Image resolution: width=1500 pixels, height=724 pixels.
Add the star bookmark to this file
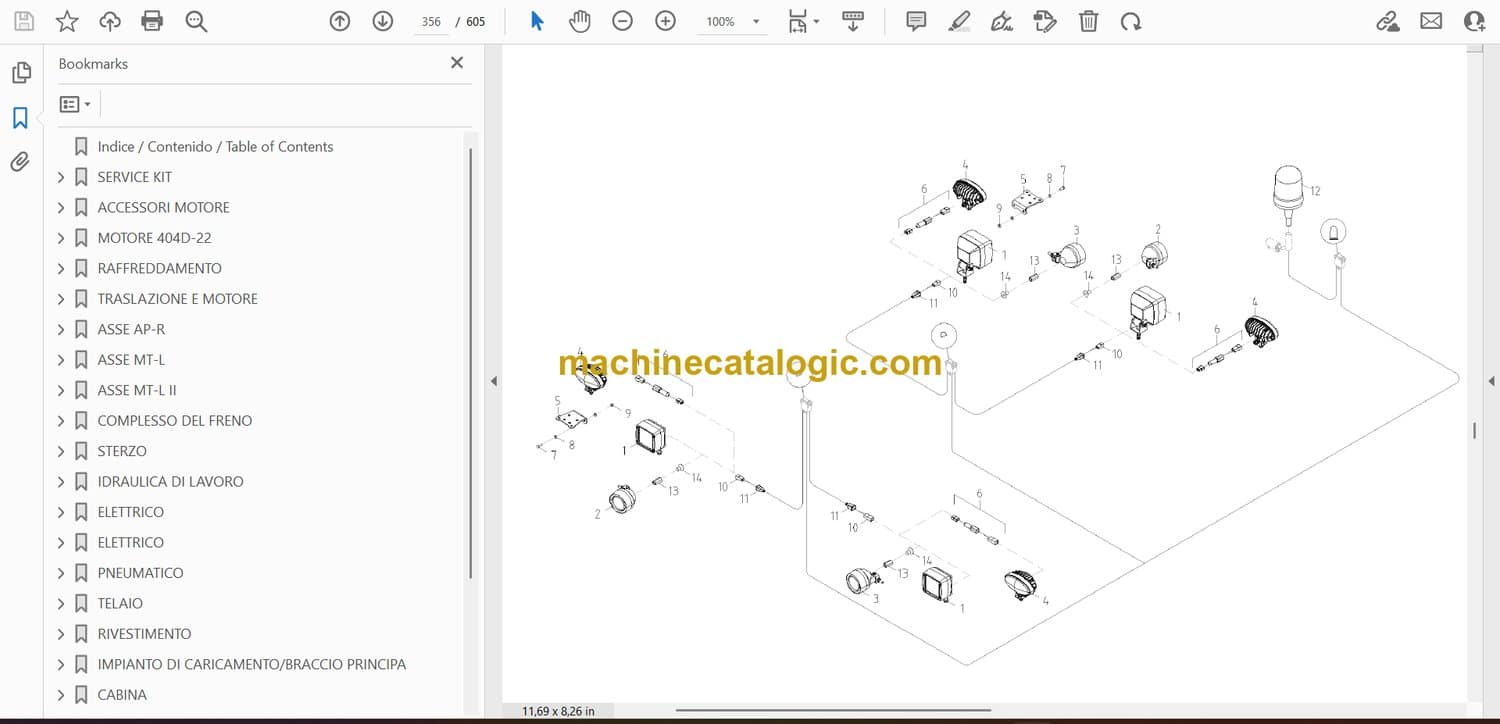click(x=67, y=21)
